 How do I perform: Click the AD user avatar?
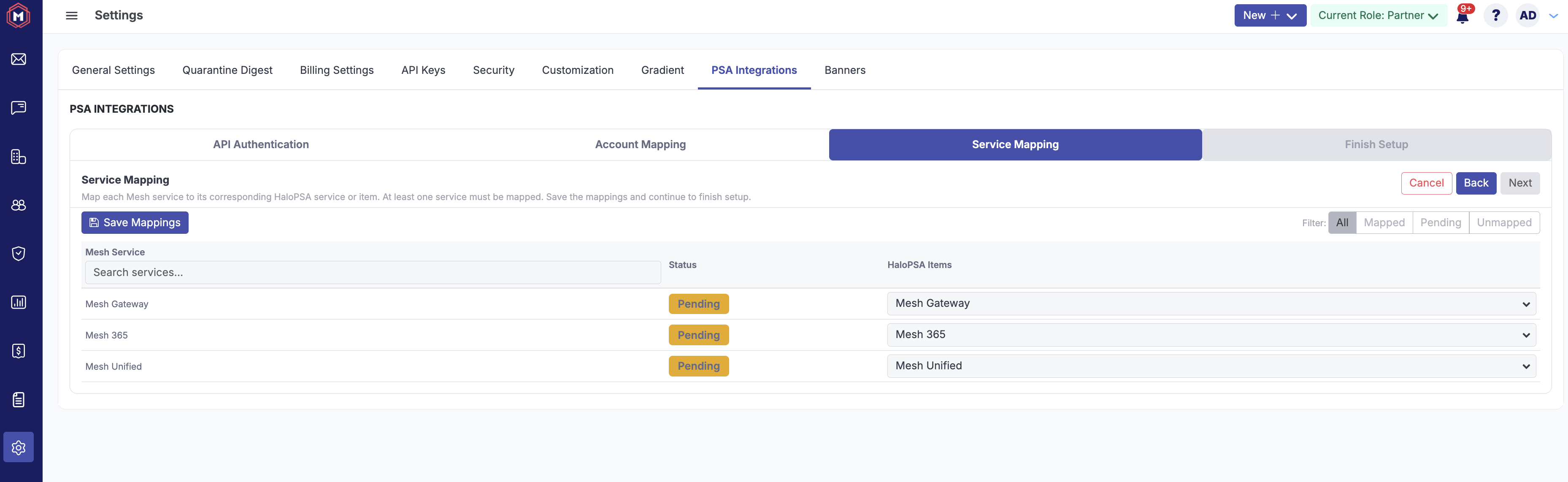[1528, 15]
